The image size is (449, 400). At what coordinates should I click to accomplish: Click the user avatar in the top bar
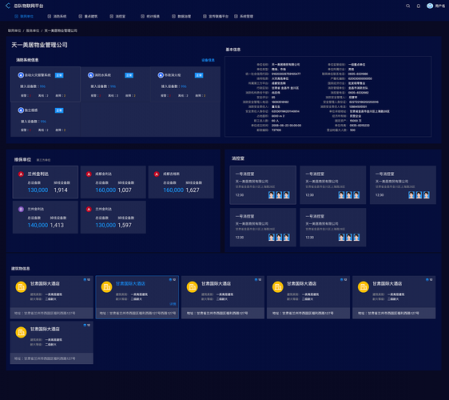(x=430, y=6)
